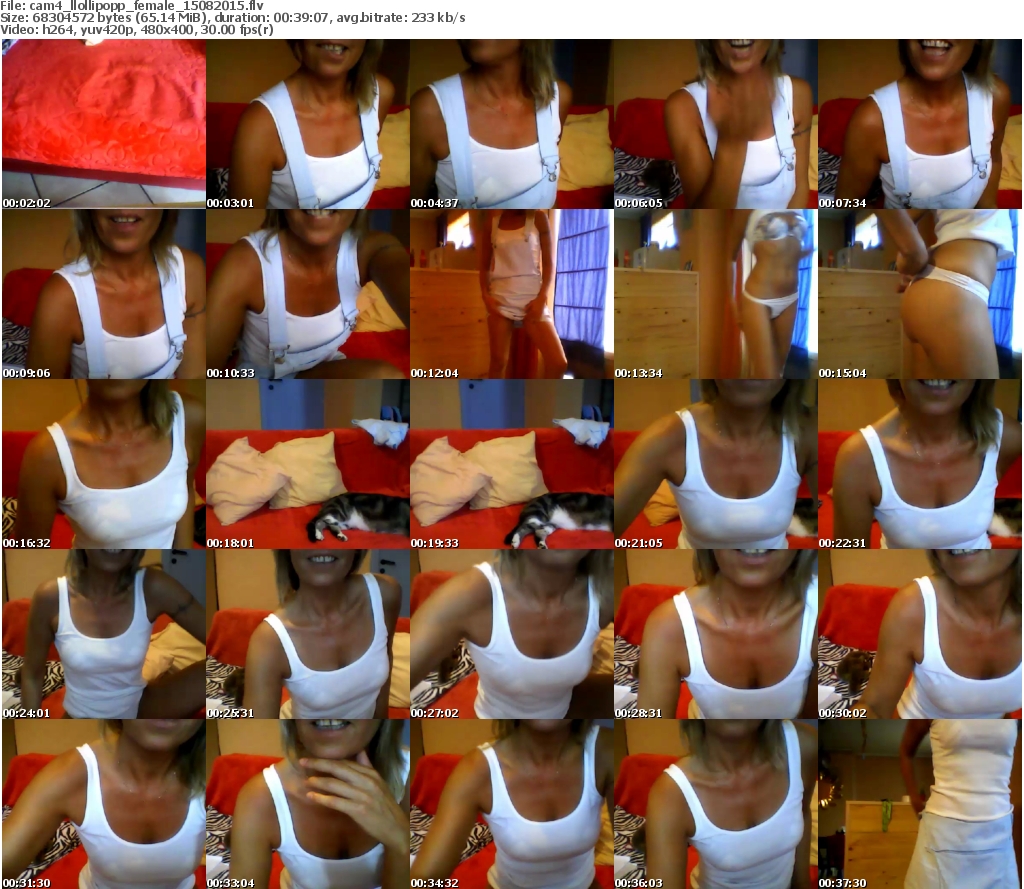Select the Size and duration info line
Image resolution: width=1024 pixels, height=889 pixels.
tap(232, 18)
